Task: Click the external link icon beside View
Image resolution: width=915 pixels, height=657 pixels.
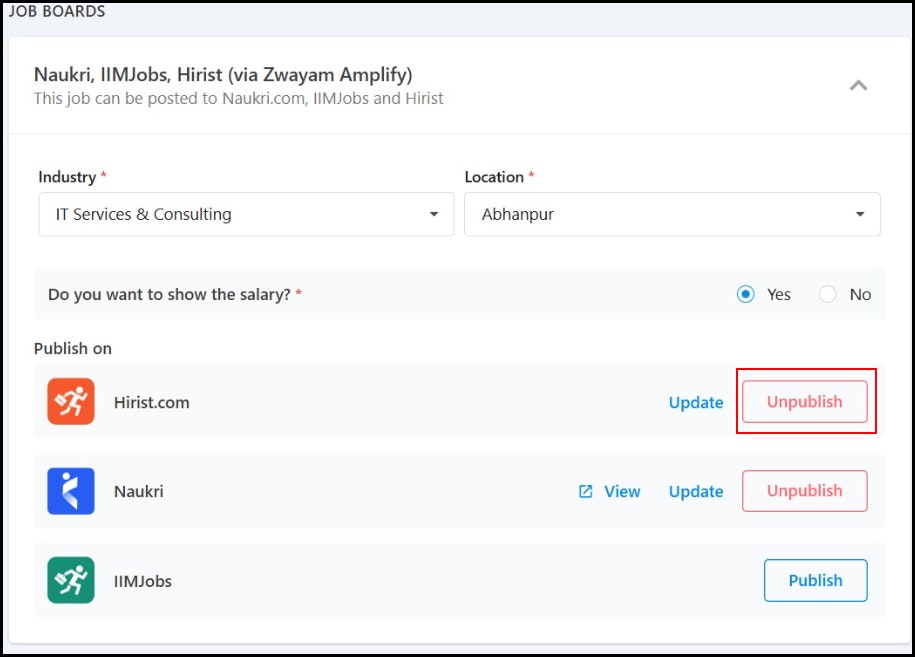Action: point(585,491)
